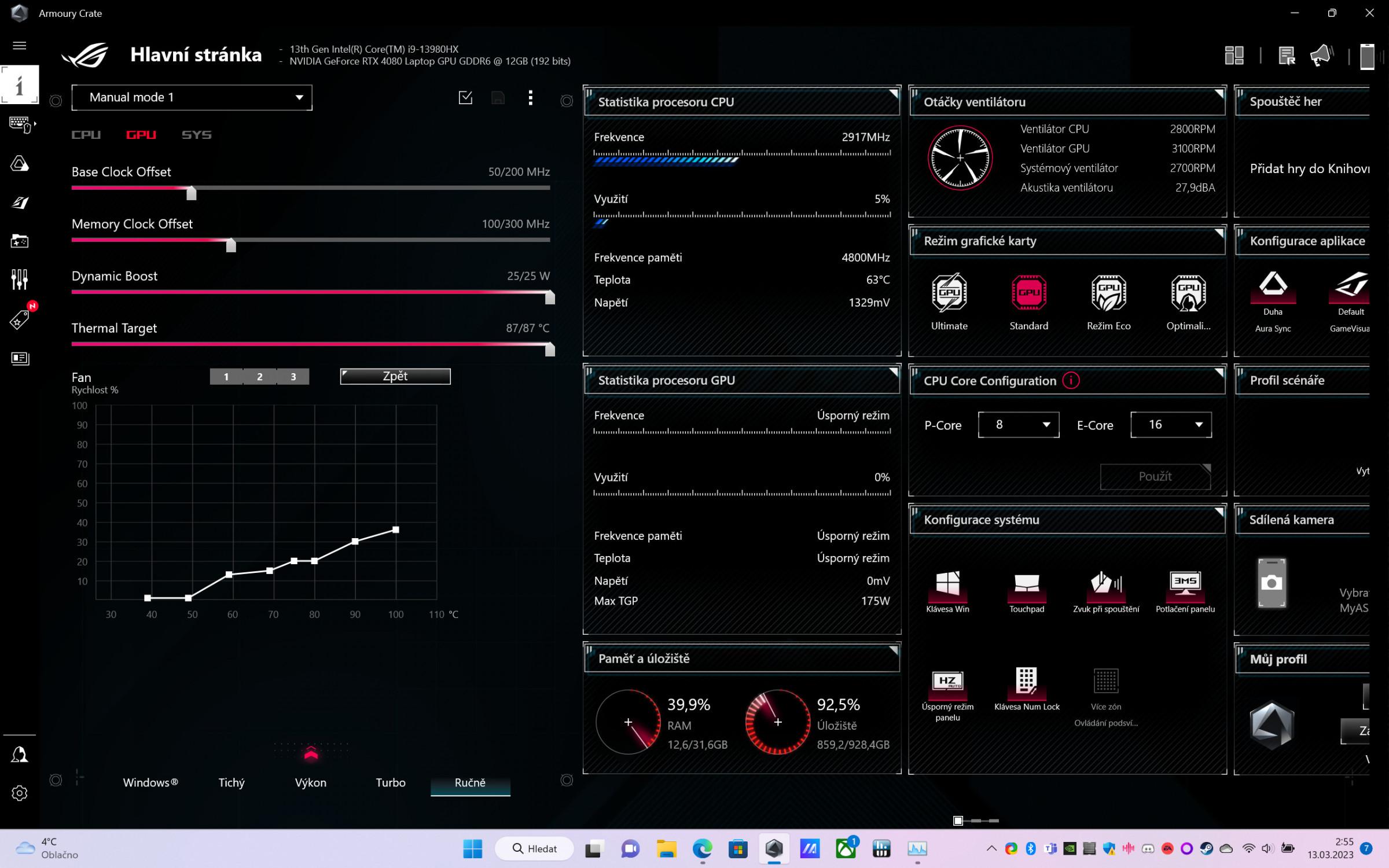Select fan curve preset 1
Screen dimensions: 1389x868
226,377
